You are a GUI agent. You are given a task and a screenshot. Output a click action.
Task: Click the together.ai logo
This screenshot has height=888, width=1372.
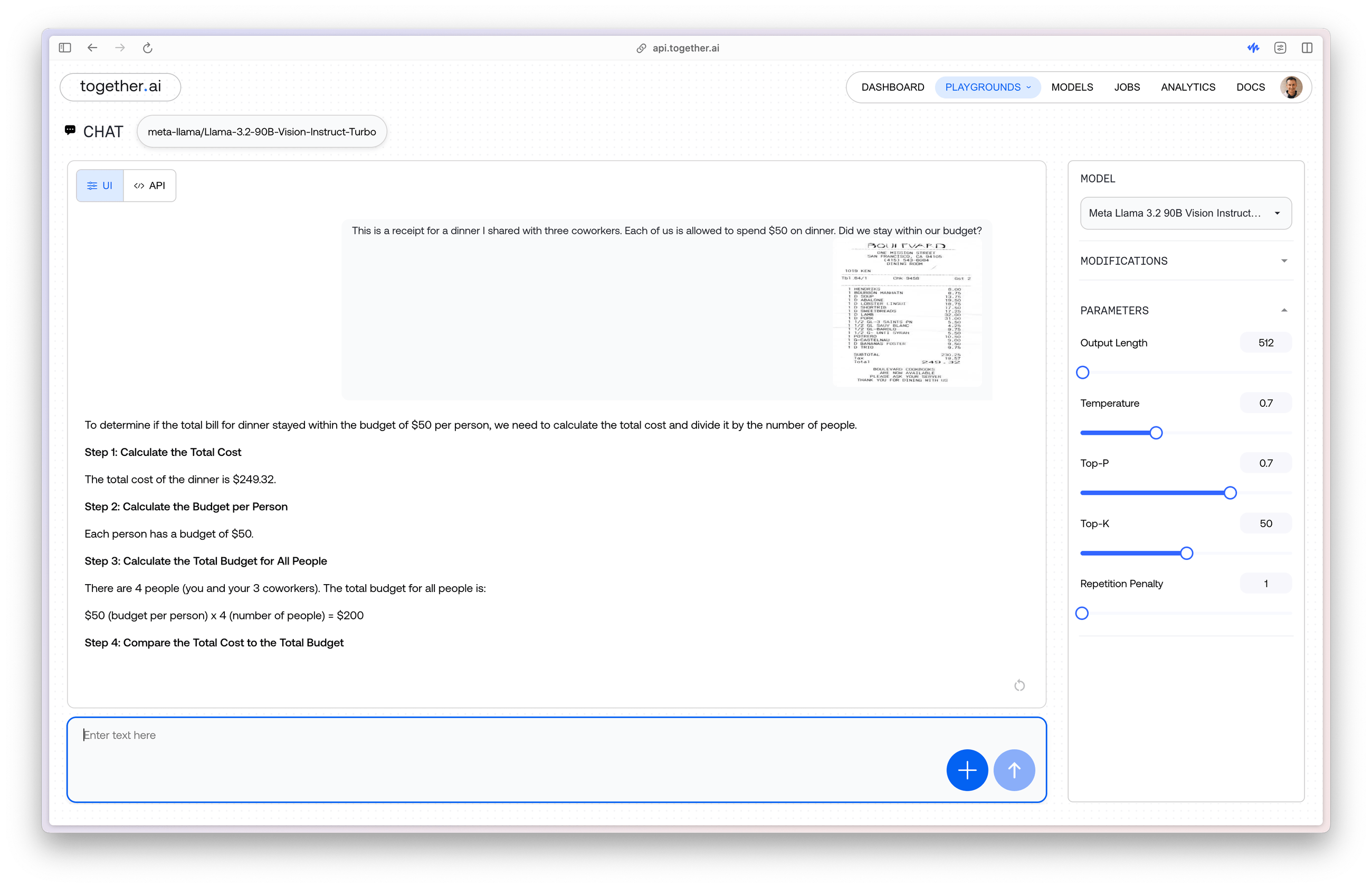point(120,87)
